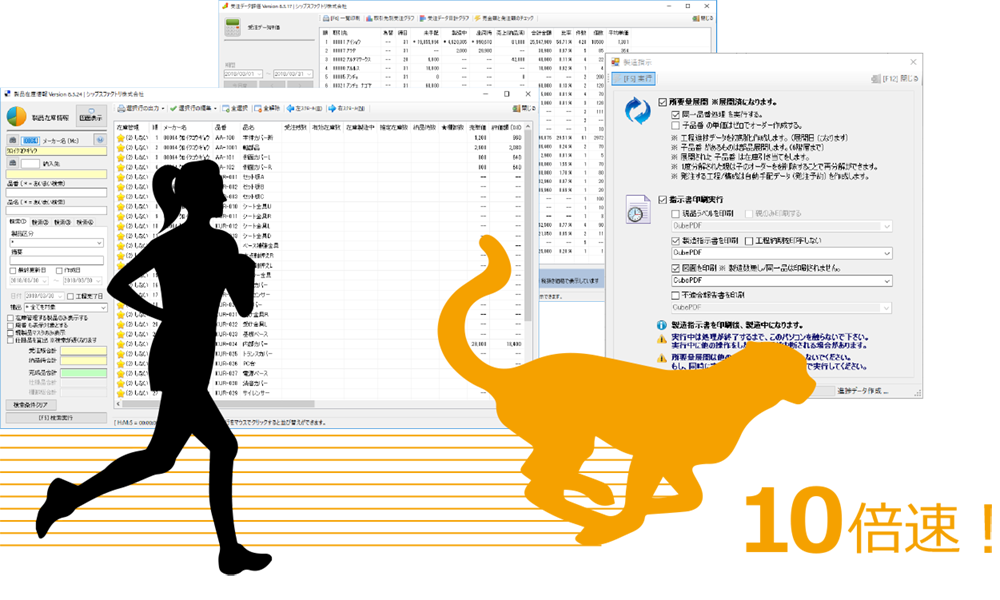
Task: Open end date dropdown under 作成日
Action: point(82,281)
